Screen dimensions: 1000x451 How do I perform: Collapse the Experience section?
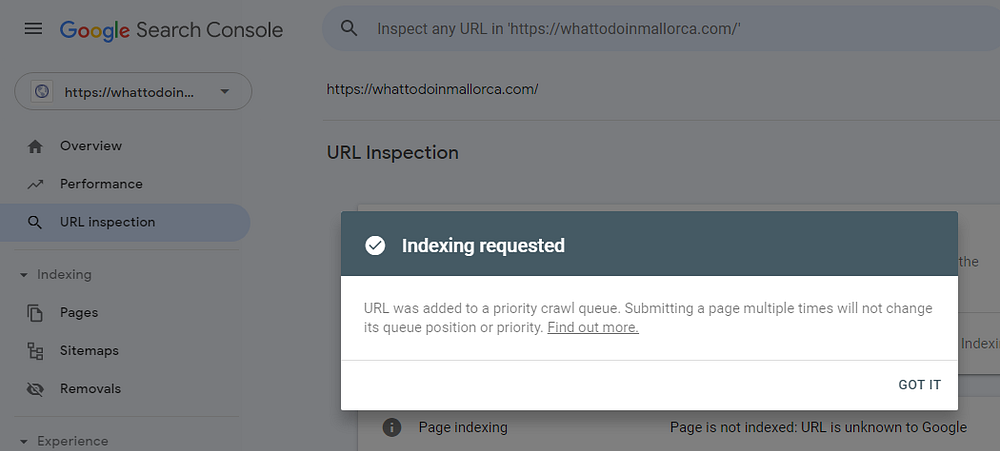coord(24,441)
